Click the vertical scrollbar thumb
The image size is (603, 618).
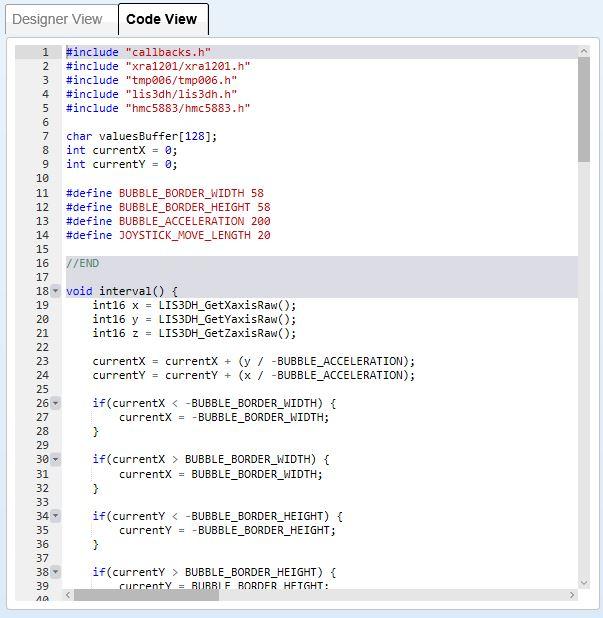(x=583, y=110)
